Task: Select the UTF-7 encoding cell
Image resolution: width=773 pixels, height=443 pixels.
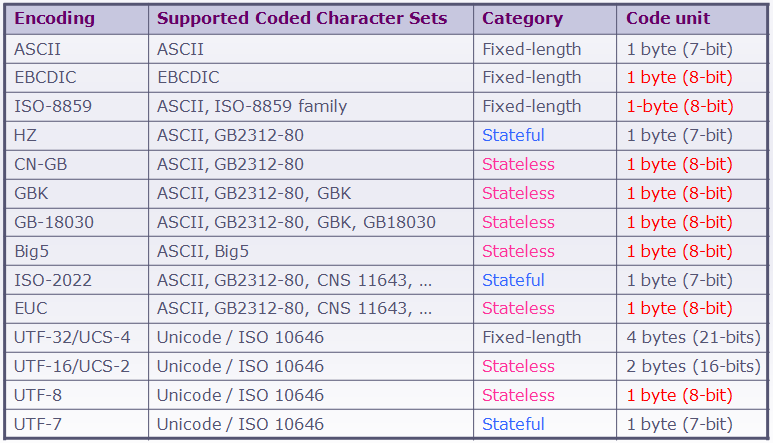Action: (x=39, y=424)
